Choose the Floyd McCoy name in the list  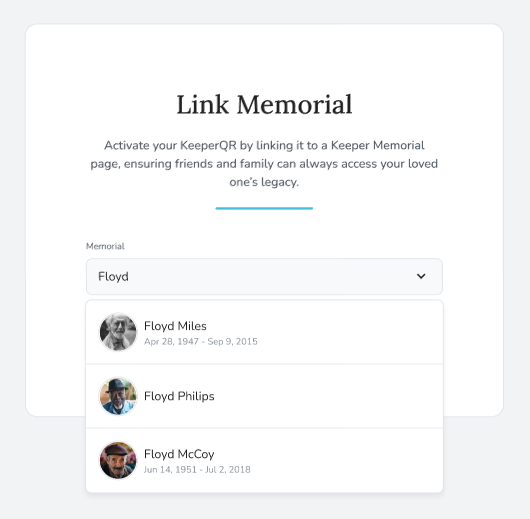pyautogui.click(x=179, y=454)
